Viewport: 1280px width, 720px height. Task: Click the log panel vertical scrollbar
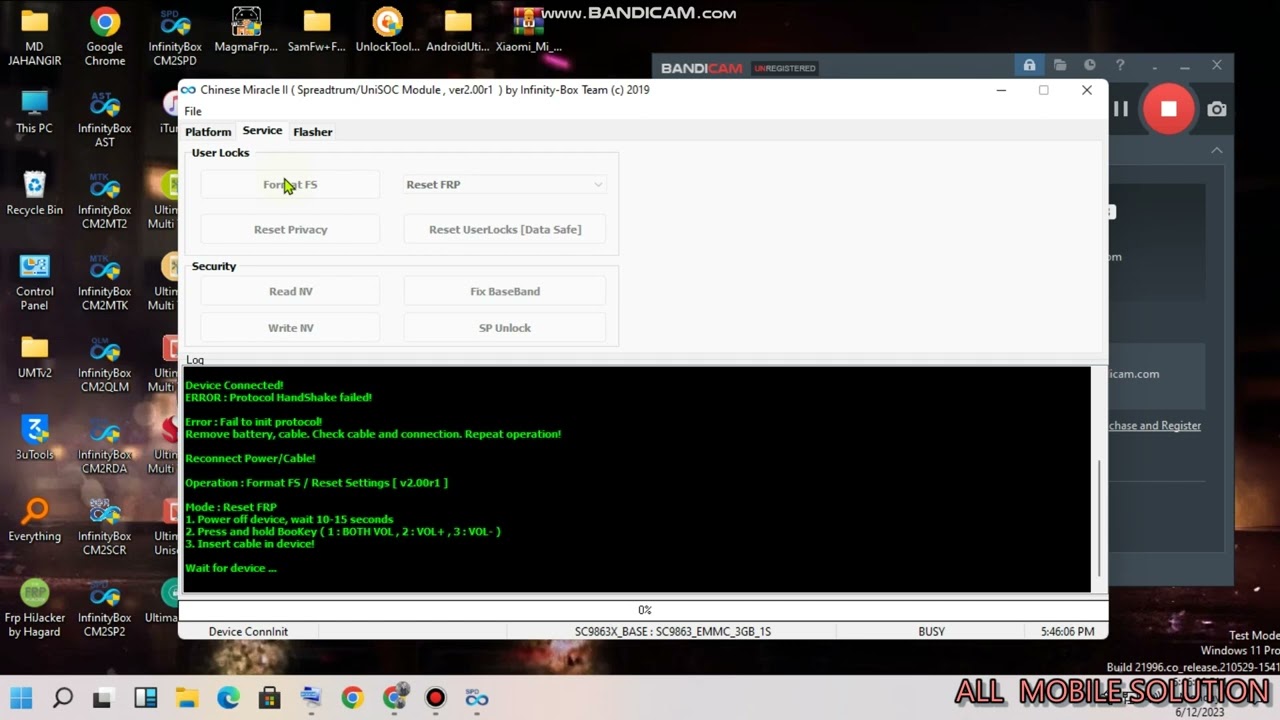[1099, 518]
